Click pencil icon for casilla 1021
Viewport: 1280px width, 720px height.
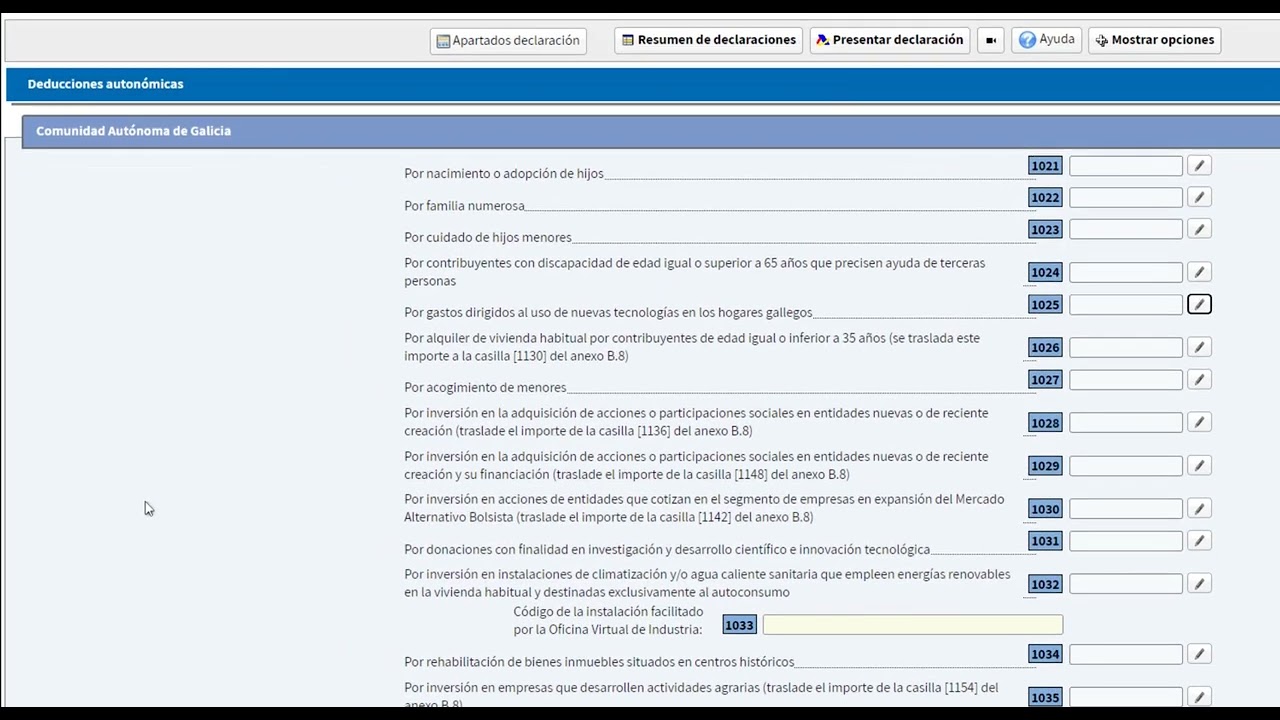[x=1199, y=166]
